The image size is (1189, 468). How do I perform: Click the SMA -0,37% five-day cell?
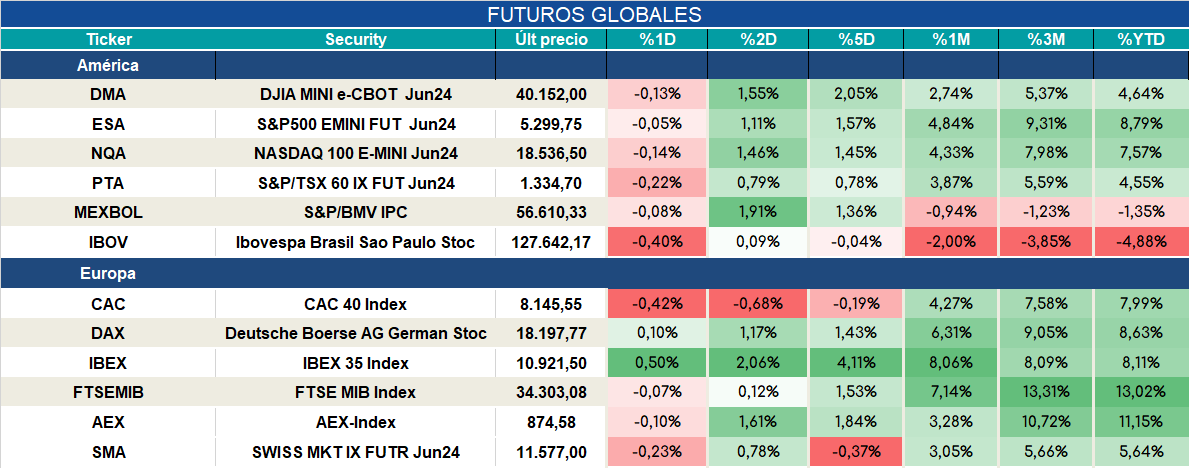[x=855, y=452]
